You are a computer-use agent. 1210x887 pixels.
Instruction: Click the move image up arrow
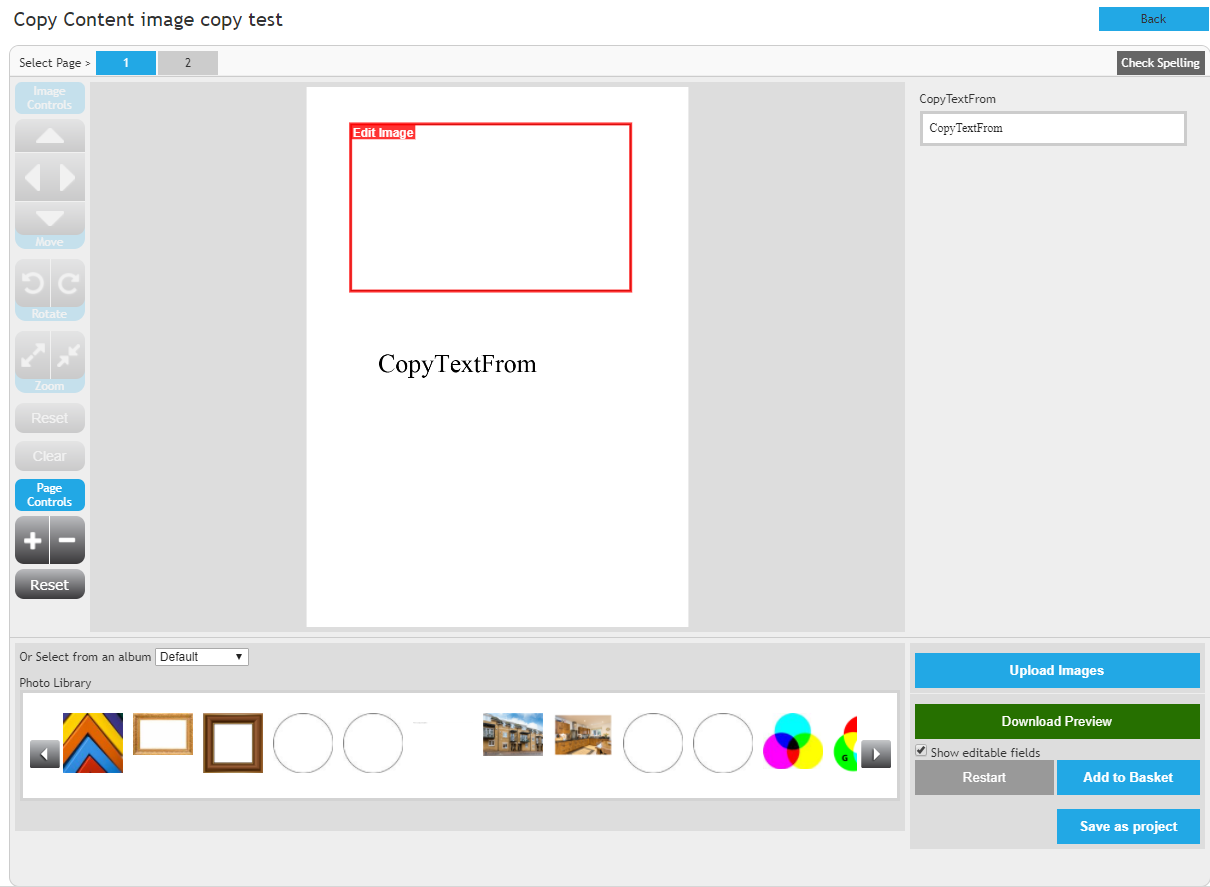tap(50, 136)
